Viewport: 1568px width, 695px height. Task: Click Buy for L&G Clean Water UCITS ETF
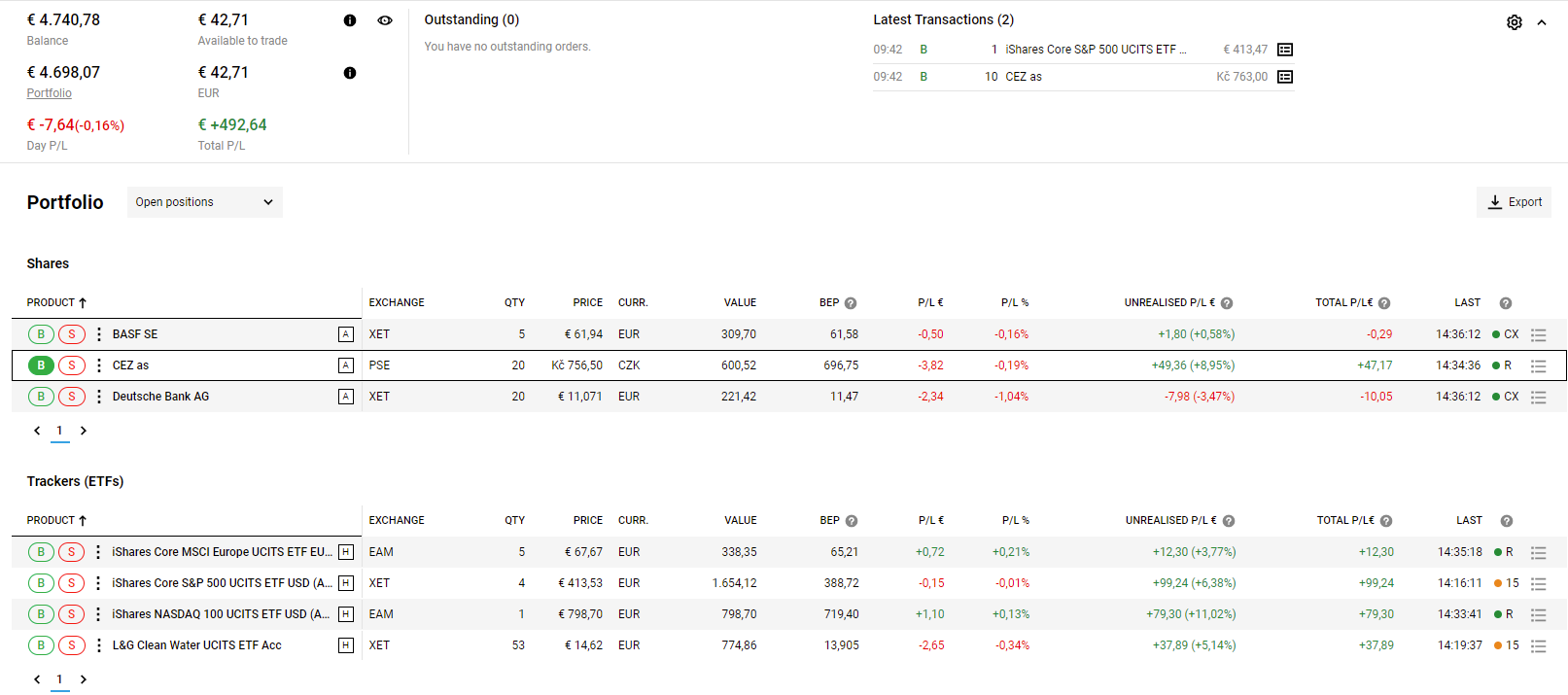point(41,645)
